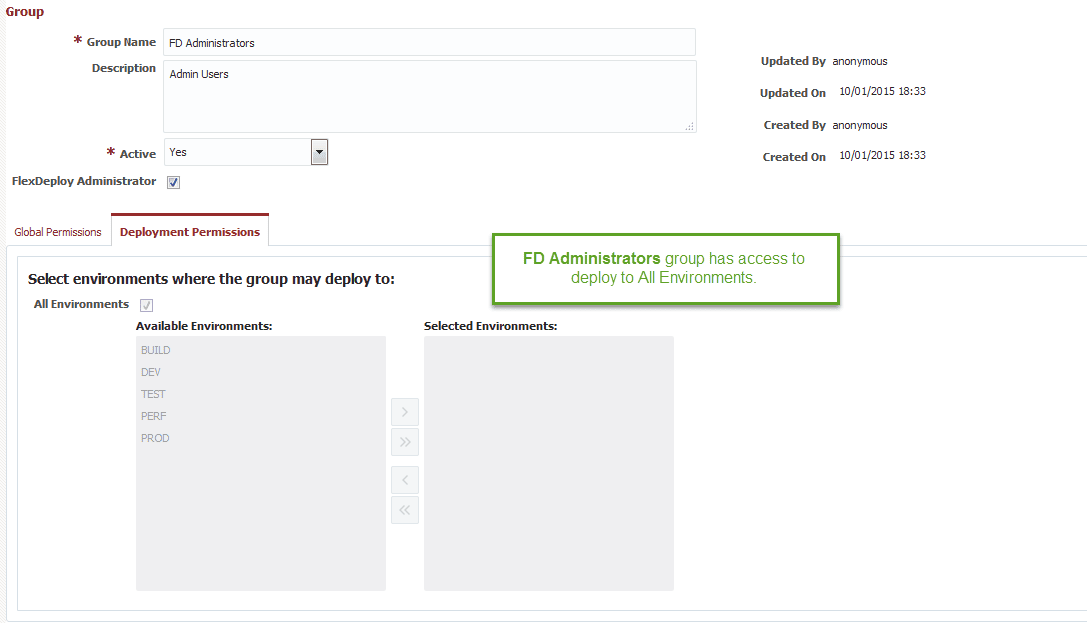Select BUILD in Available Environments
1087x623 pixels.
point(156,350)
